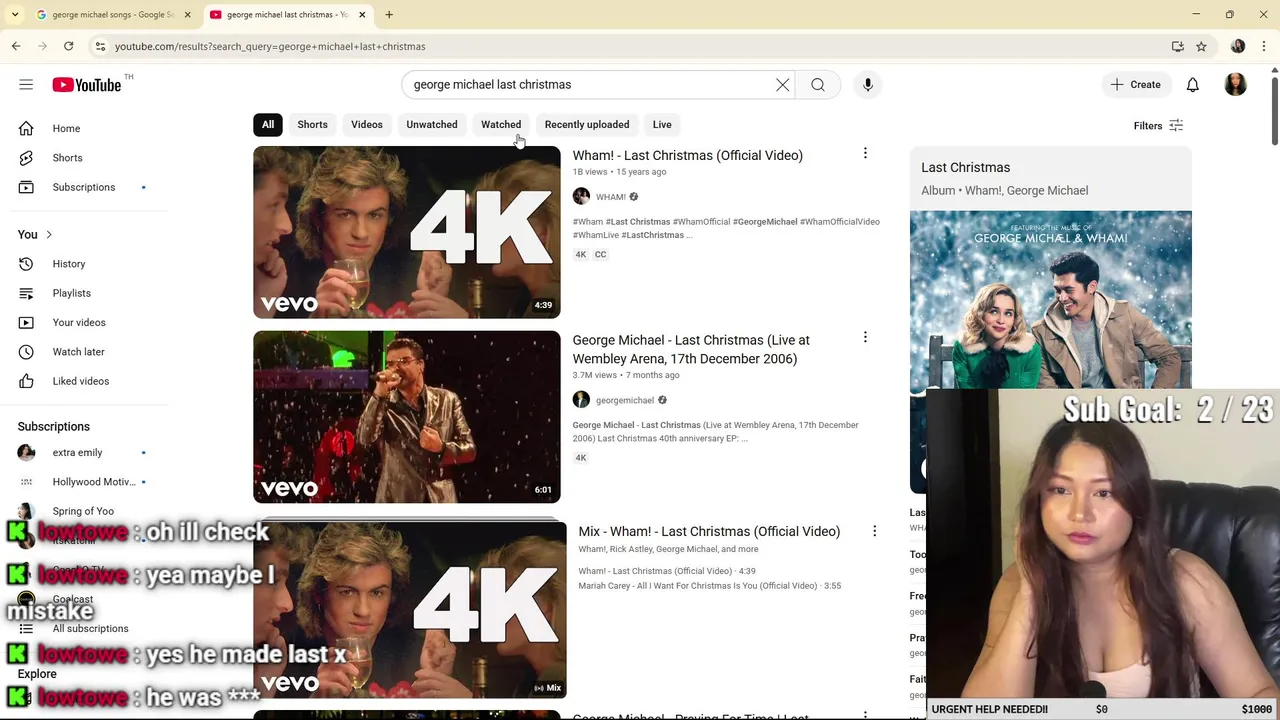
Task: Click the Mix playlist thumbnail
Action: [410, 610]
